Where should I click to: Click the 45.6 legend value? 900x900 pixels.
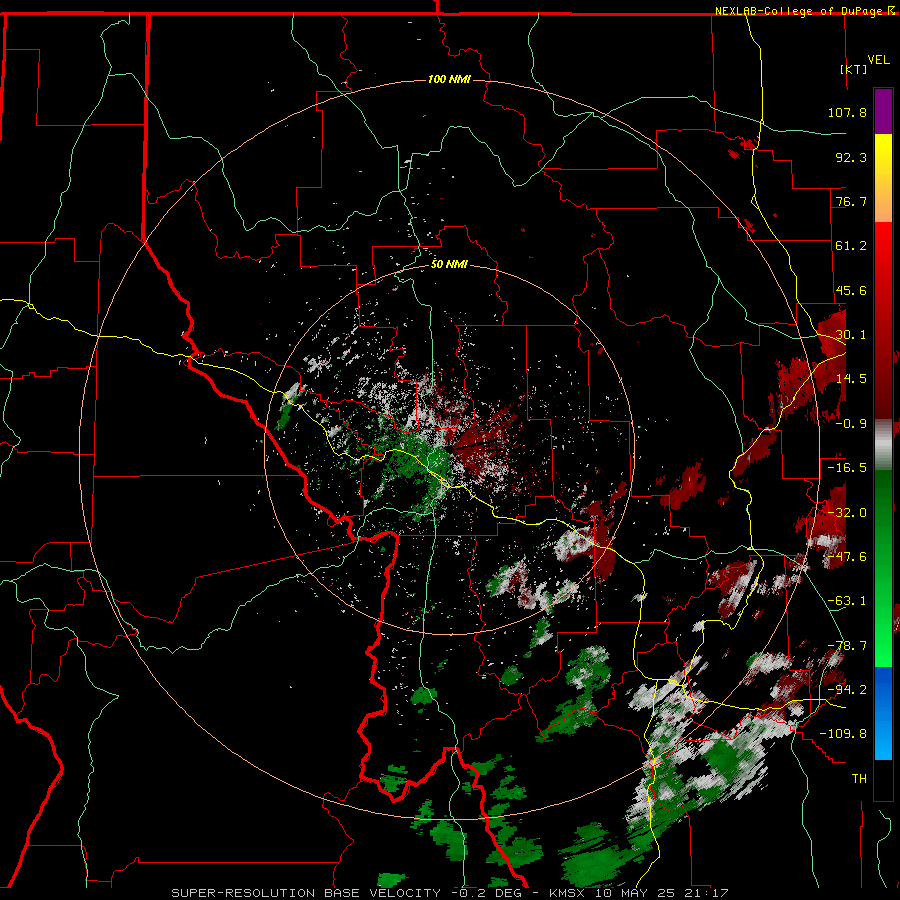[x=851, y=290]
